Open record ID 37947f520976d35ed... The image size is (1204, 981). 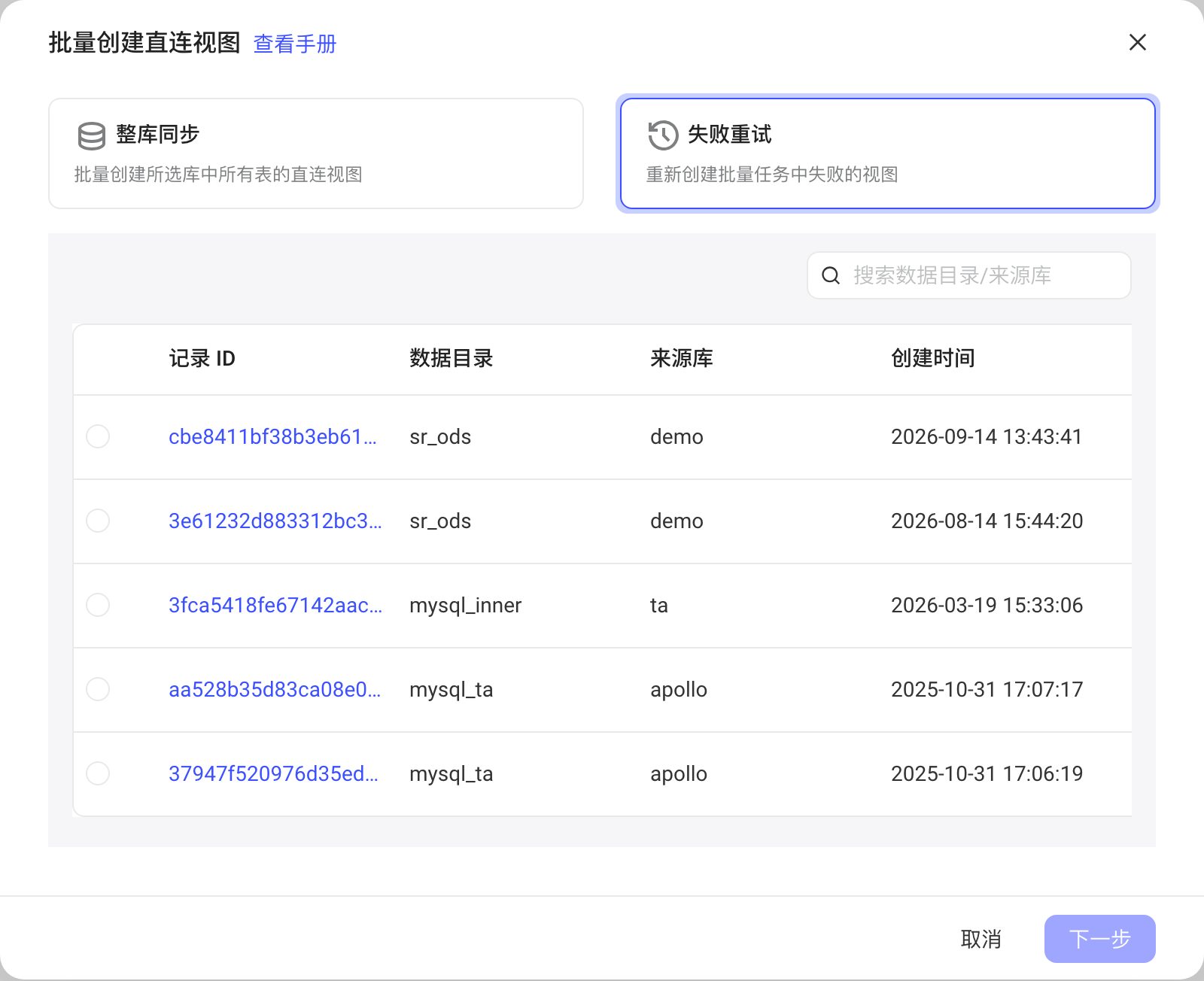tap(273, 773)
